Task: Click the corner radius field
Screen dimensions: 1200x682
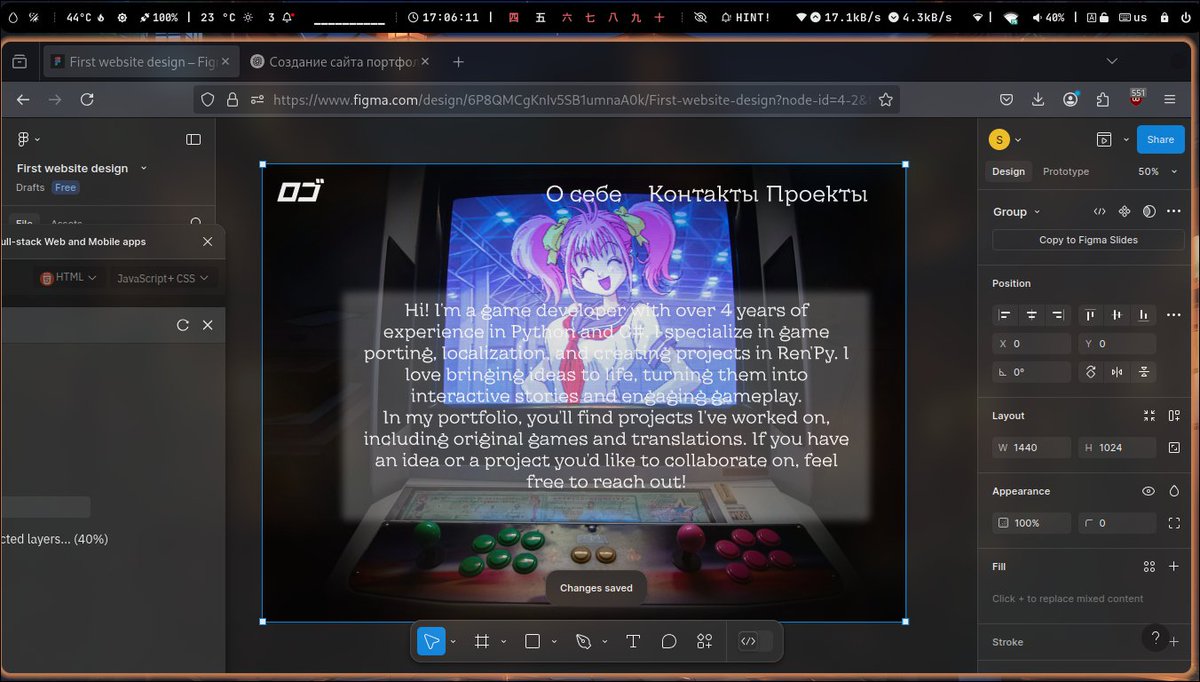Action: (x=1117, y=523)
